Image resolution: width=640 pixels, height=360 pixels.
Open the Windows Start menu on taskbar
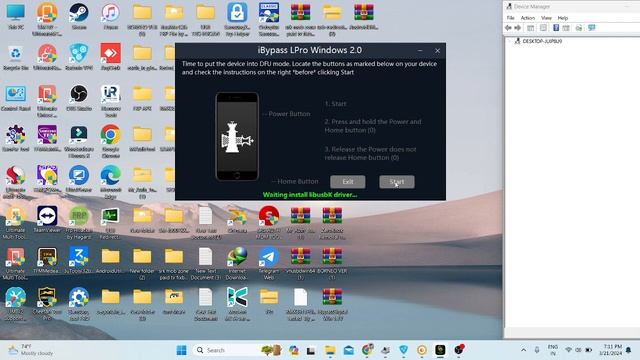pos(182,350)
